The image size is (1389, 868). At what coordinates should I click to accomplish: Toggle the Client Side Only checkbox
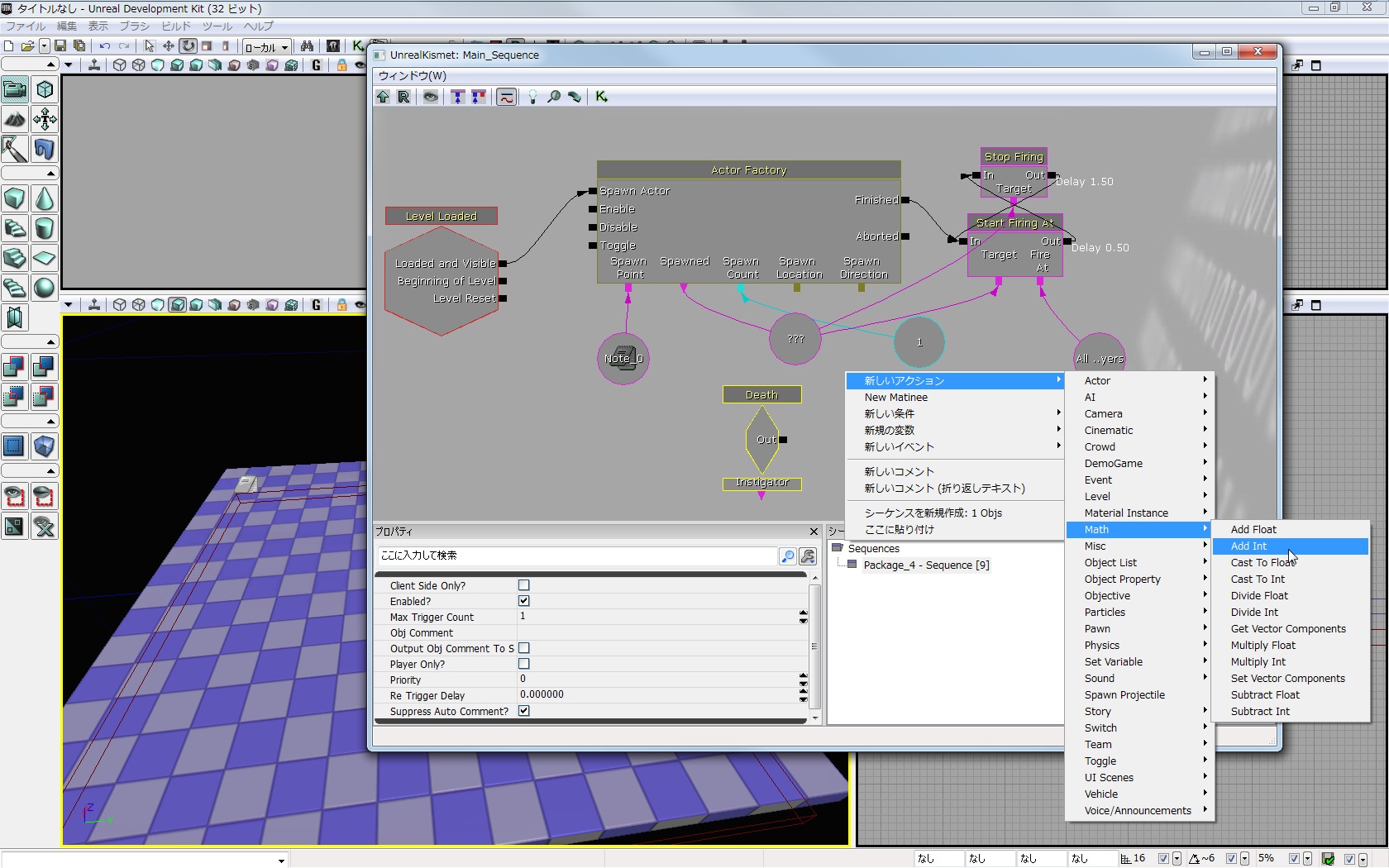(x=523, y=585)
